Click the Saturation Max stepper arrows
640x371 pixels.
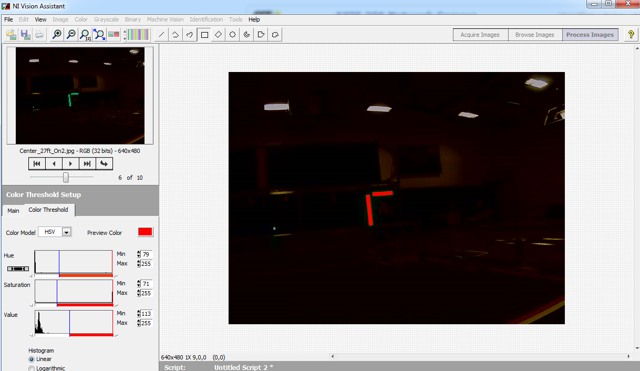point(139,293)
